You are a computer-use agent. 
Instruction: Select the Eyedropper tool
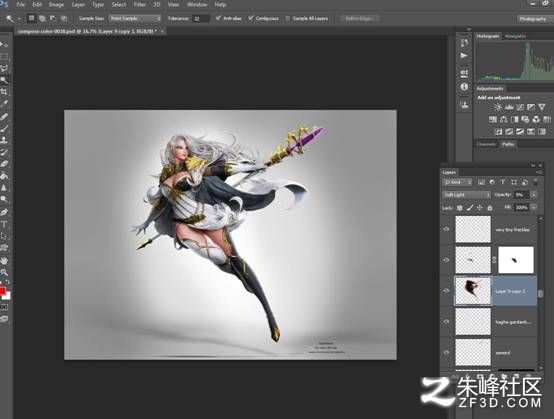[x=4, y=104]
